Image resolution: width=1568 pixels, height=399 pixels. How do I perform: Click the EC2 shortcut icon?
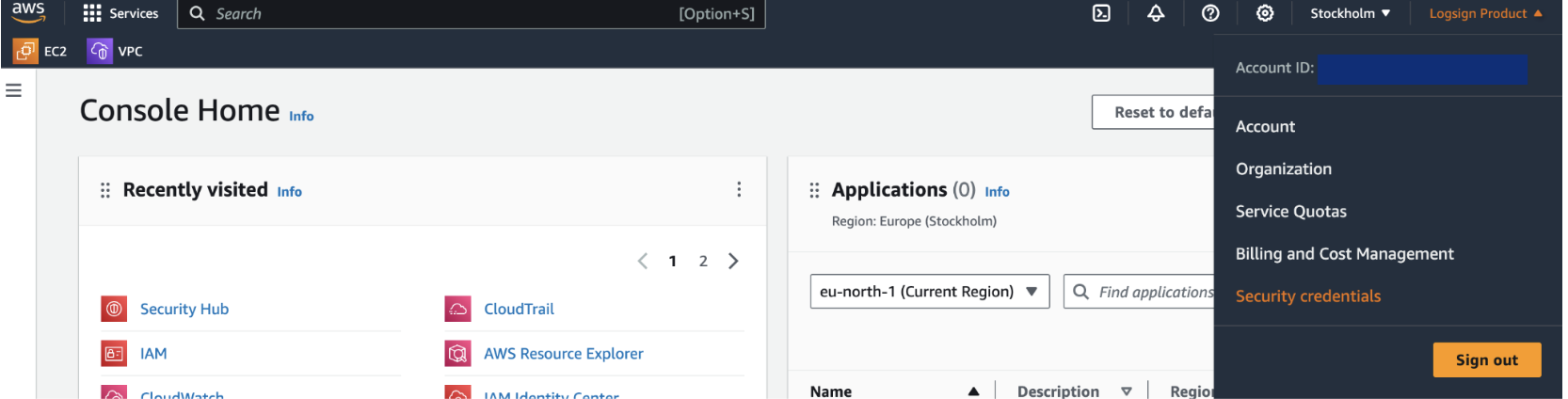coord(25,51)
